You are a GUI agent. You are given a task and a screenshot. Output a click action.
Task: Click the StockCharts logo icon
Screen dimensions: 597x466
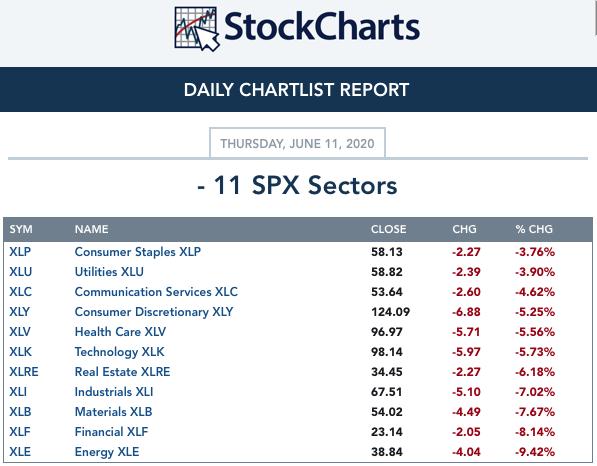tap(197, 29)
